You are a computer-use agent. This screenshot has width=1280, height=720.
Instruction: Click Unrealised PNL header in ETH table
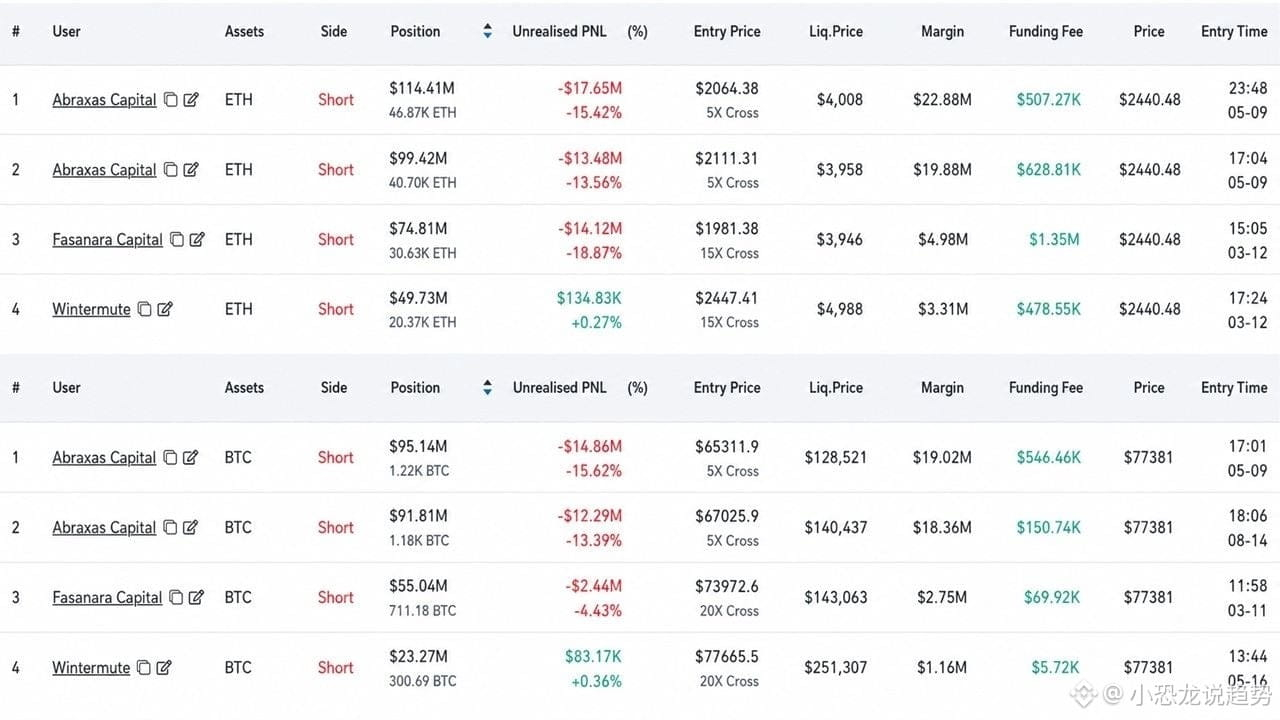click(x=559, y=32)
